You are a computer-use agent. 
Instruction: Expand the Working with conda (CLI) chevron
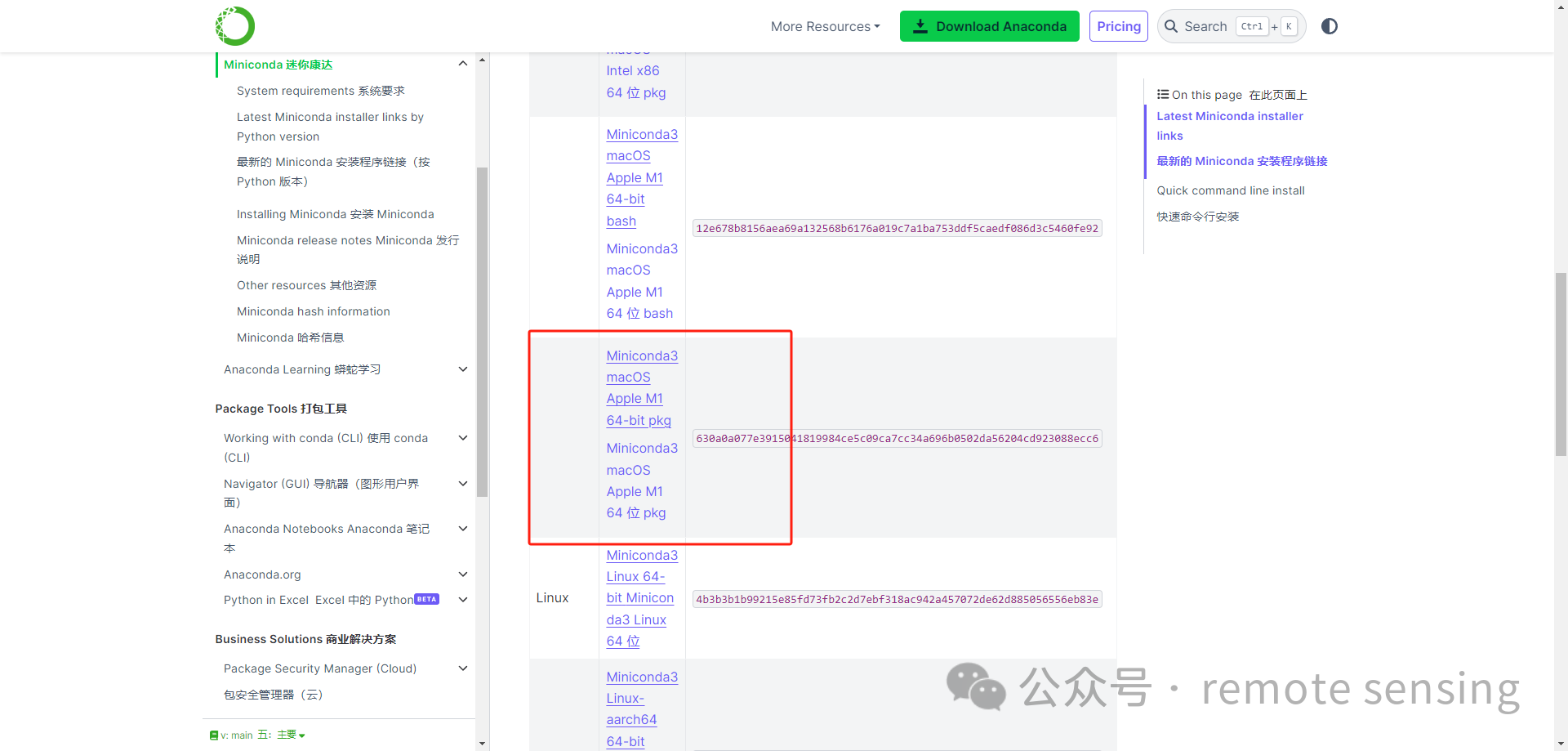tap(463, 438)
